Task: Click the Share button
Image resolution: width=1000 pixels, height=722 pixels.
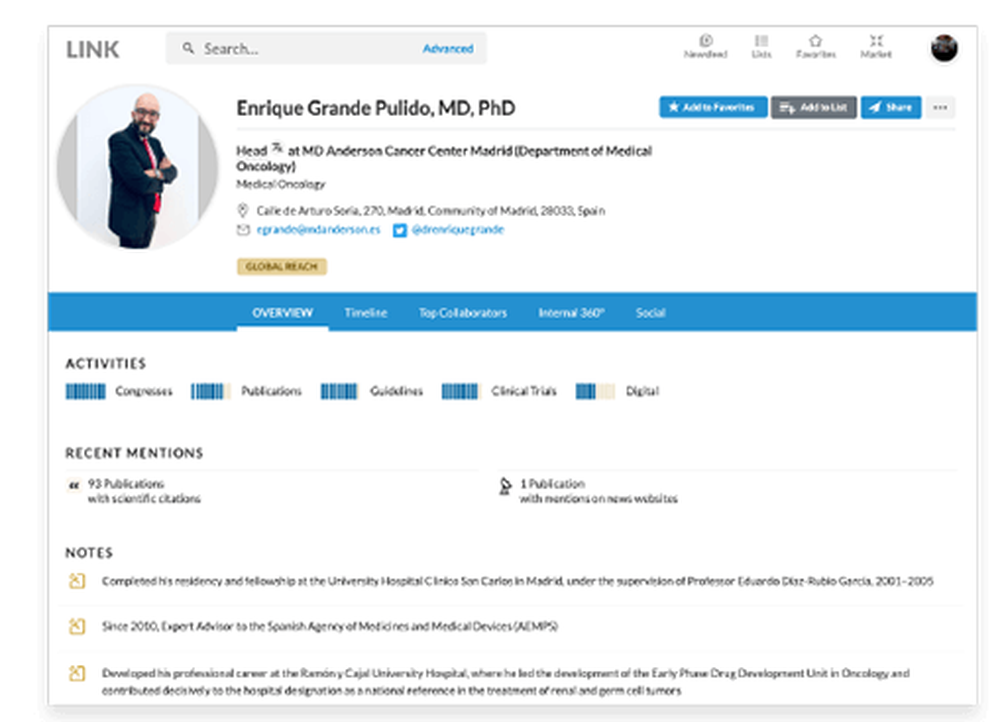Action: pyautogui.click(x=891, y=107)
